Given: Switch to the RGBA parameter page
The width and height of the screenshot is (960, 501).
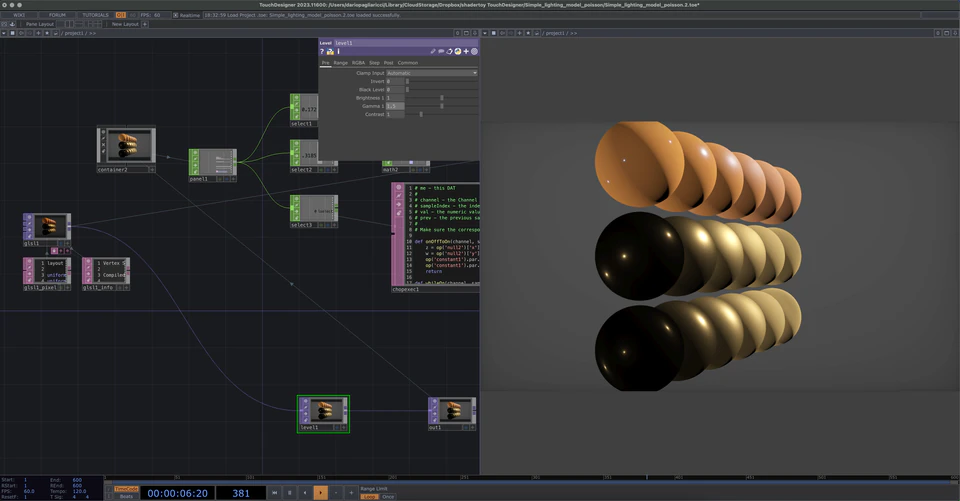Looking at the screenshot, I should [358, 62].
